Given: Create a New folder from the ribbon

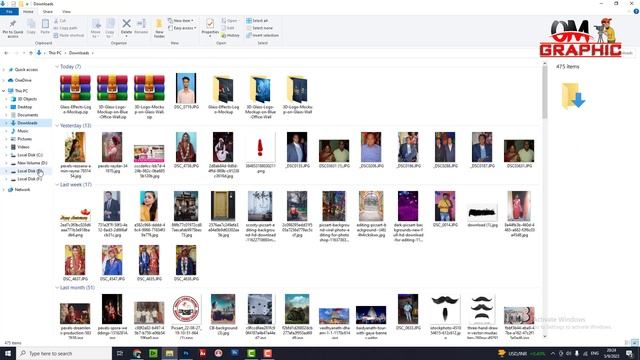Looking at the screenshot, I should point(159,28).
